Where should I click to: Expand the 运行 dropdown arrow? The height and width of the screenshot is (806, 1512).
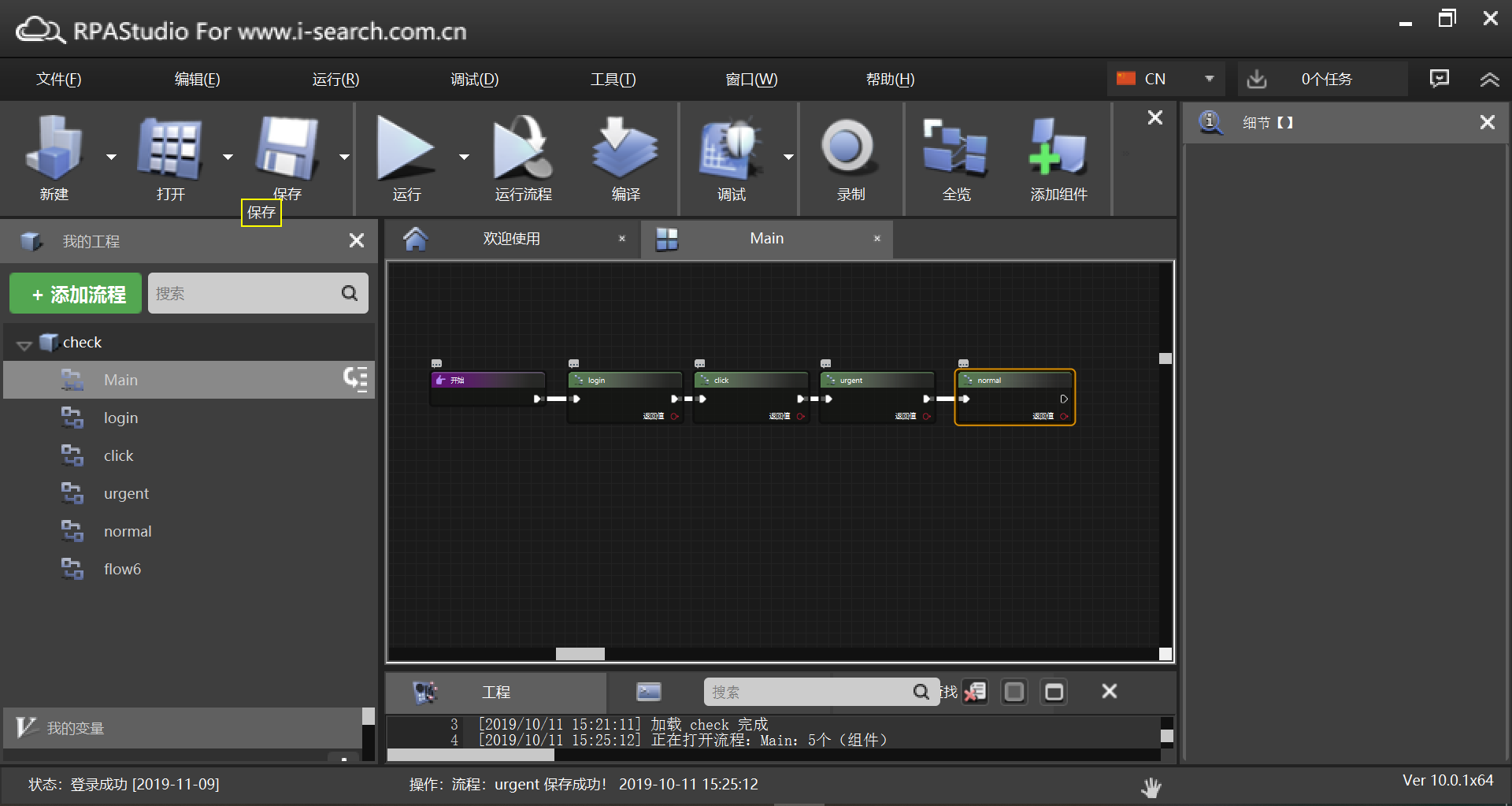(x=464, y=157)
